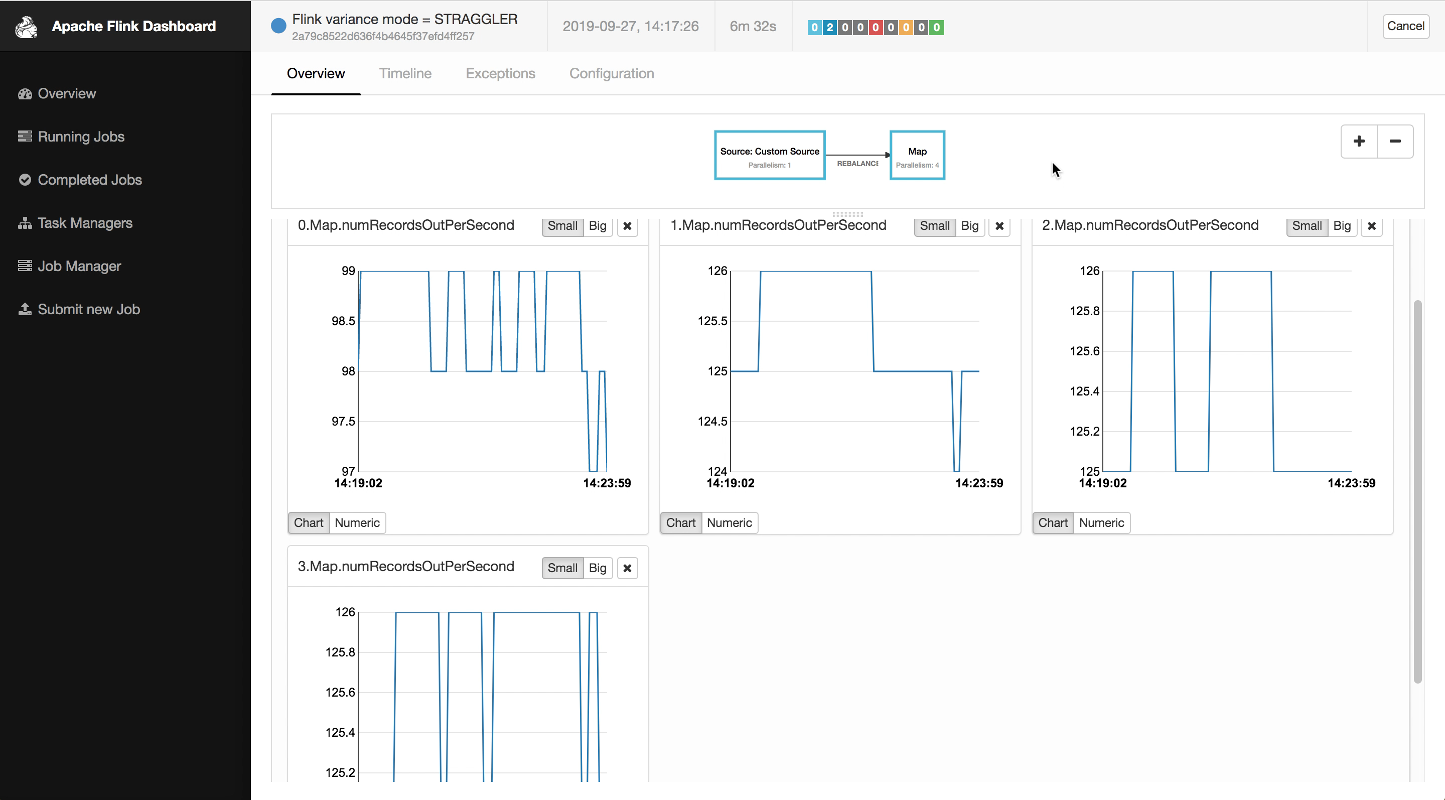The image size is (1445, 800).
Task: Cancel the running Flink job
Action: click(1405, 26)
